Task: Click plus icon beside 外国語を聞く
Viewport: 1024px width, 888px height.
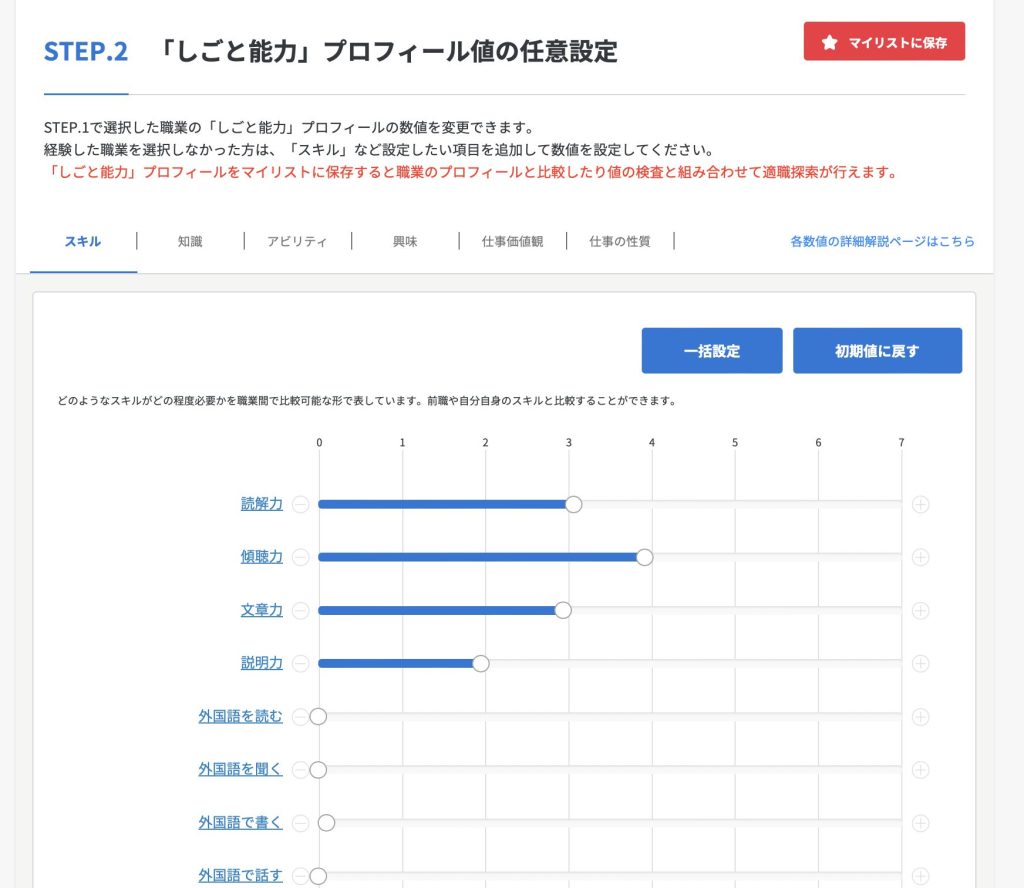Action: [x=920, y=769]
